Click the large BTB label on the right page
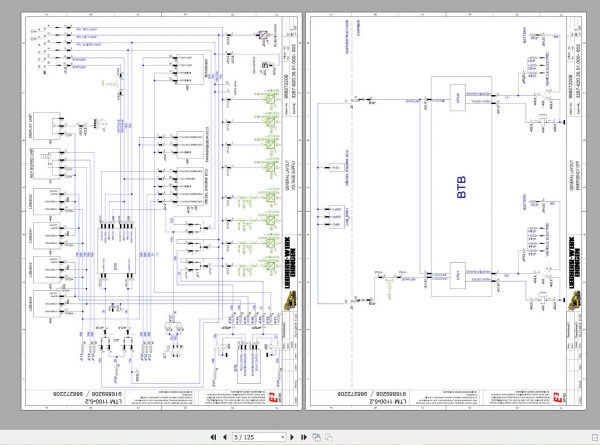Image resolution: width=600 pixels, height=445 pixels. (461, 187)
